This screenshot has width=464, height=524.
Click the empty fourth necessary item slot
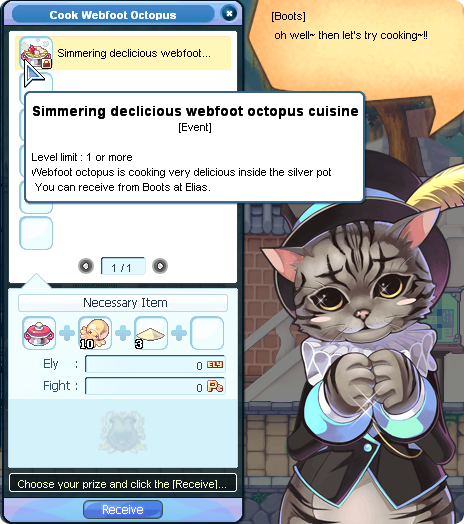(207, 333)
